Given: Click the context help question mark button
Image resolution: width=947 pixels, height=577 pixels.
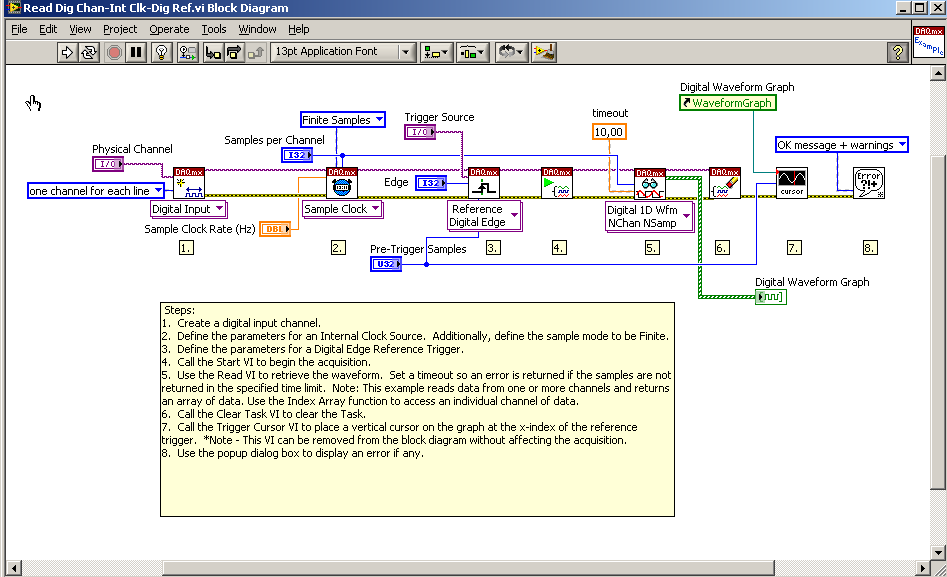Looking at the screenshot, I should [x=897, y=52].
